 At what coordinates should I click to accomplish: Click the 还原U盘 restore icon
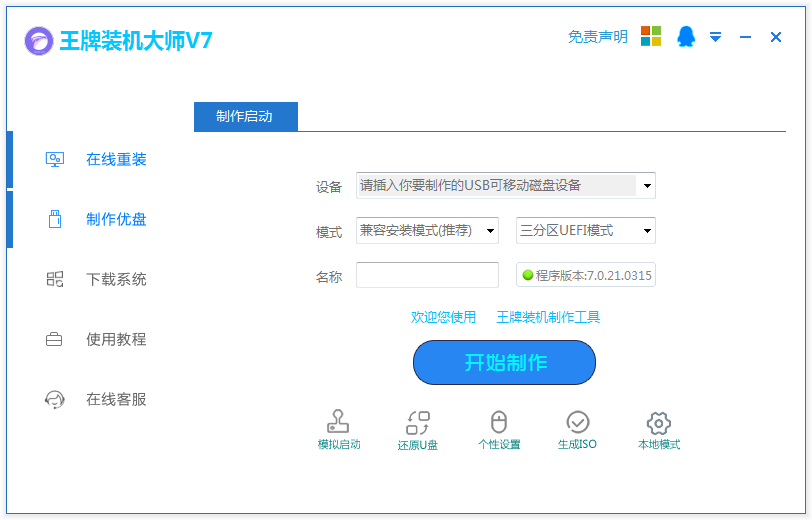(x=417, y=423)
